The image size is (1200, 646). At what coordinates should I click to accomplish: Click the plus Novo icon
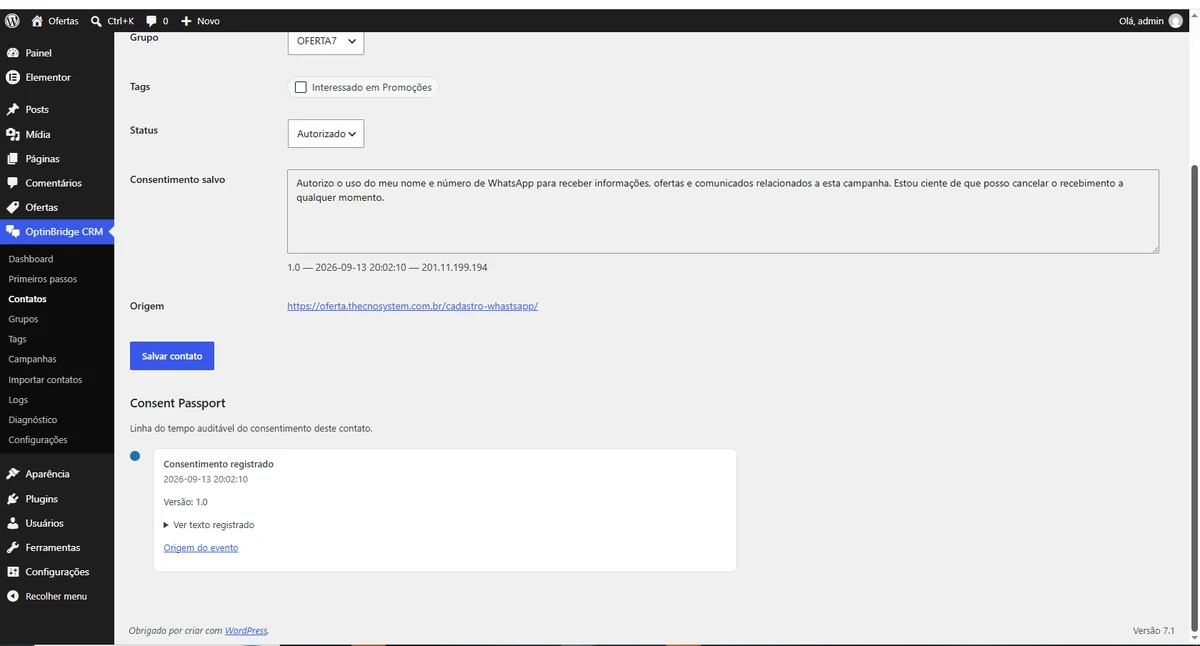coord(186,20)
